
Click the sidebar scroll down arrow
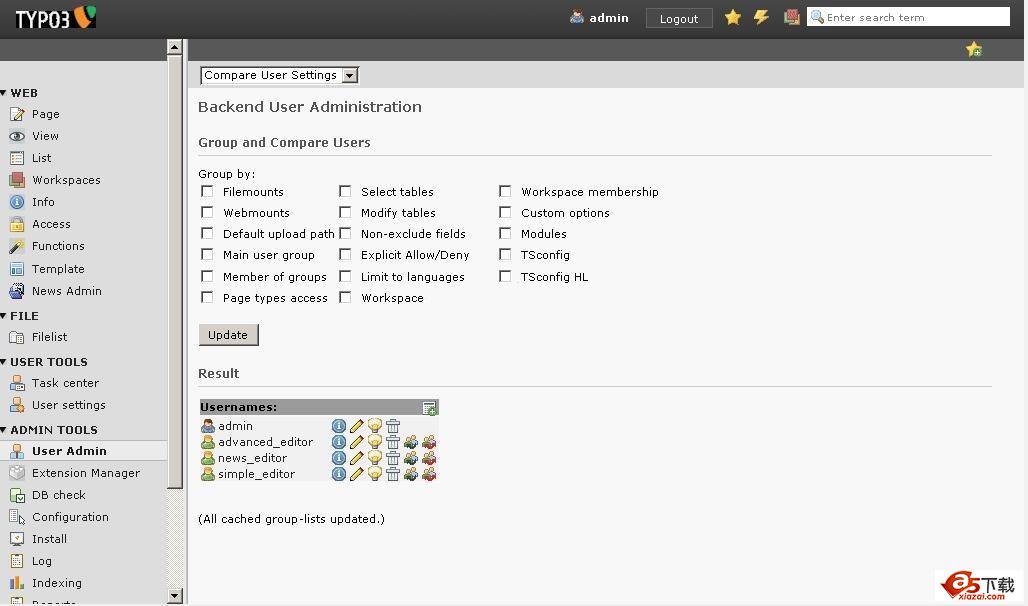174,596
